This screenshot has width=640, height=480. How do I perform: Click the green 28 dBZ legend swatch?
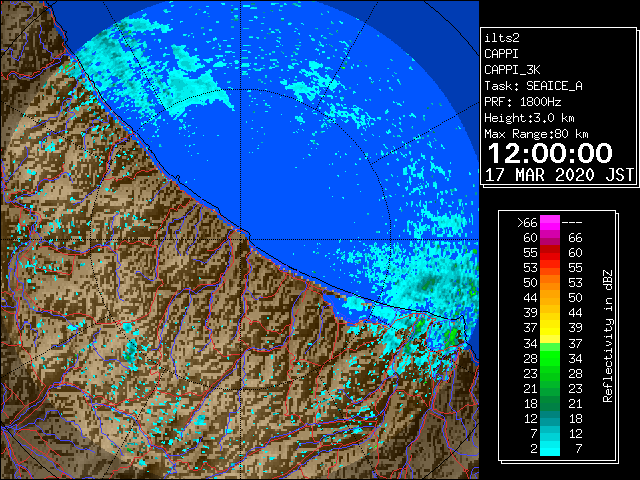tap(550, 358)
